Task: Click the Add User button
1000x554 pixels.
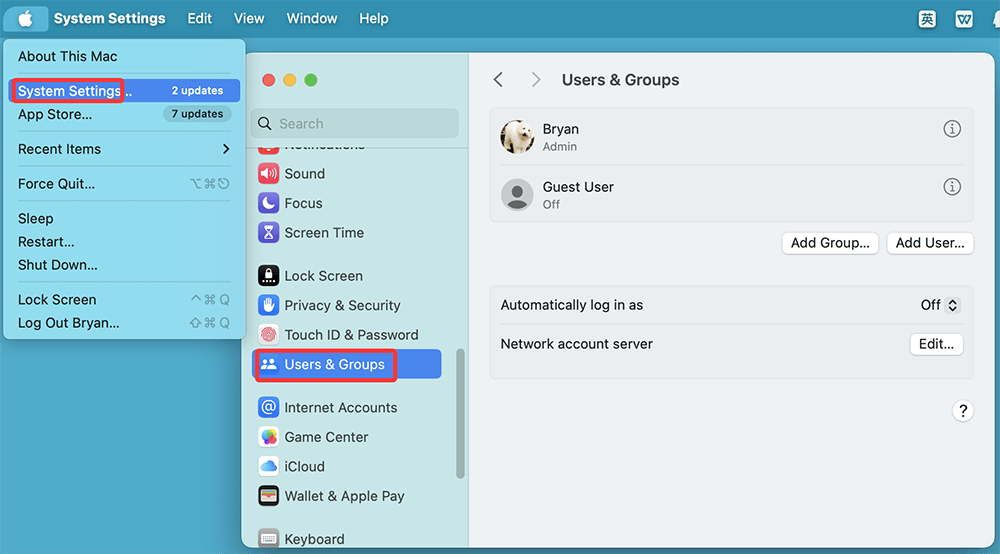Action: (x=930, y=243)
